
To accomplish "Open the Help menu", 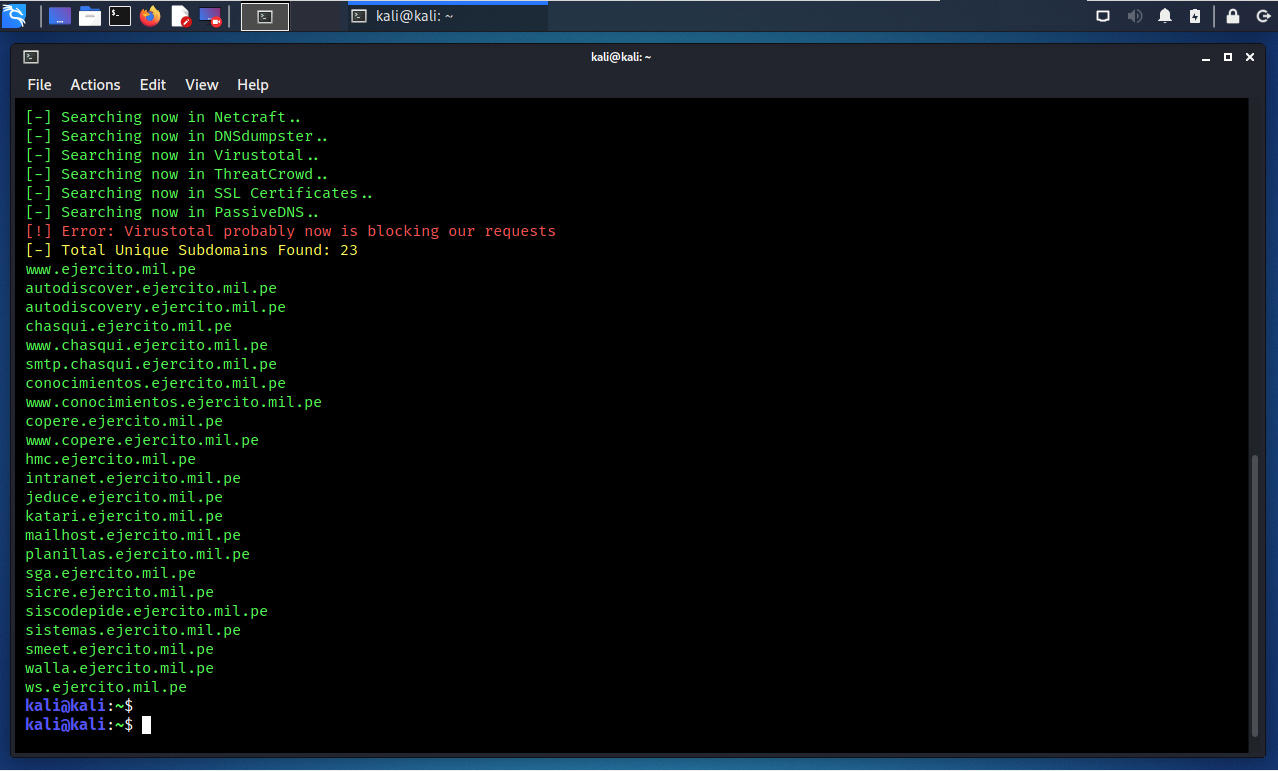I will 253,85.
